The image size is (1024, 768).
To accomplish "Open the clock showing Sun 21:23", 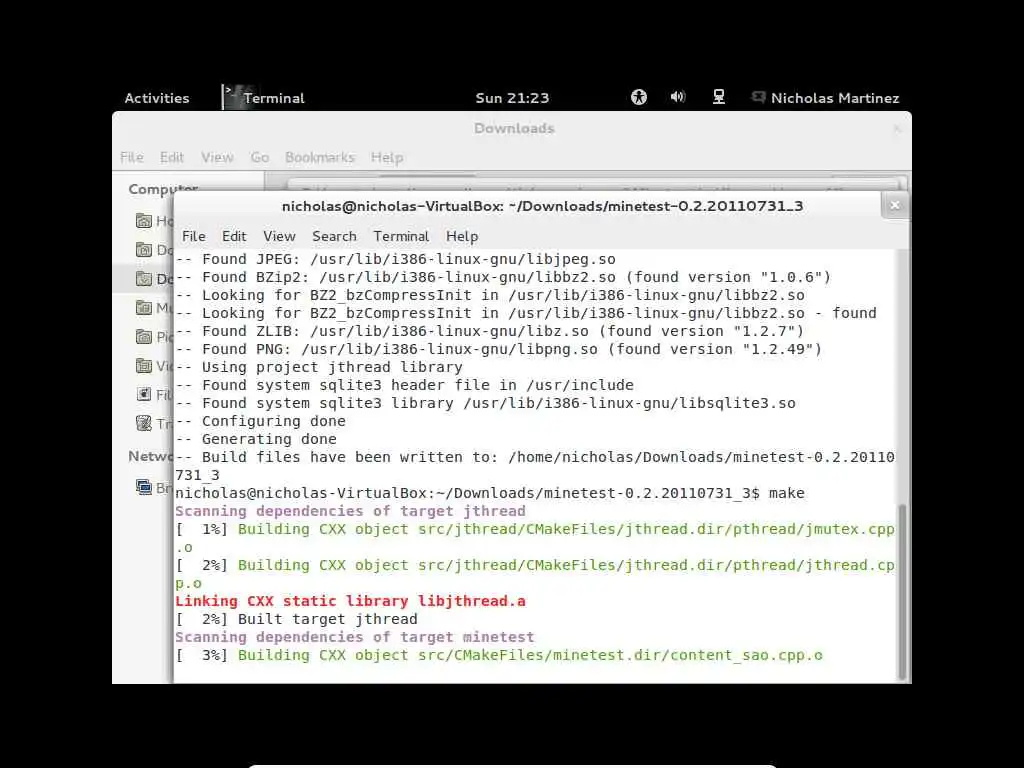I will click(512, 98).
